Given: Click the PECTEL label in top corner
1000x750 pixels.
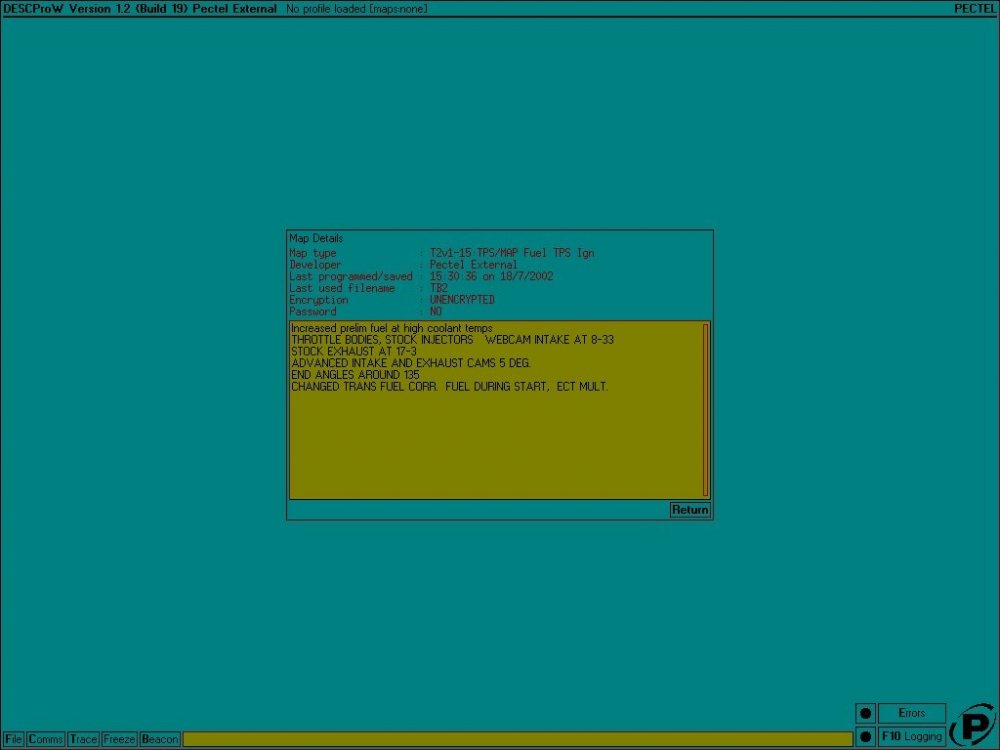Looking at the screenshot, I should tap(975, 8).
